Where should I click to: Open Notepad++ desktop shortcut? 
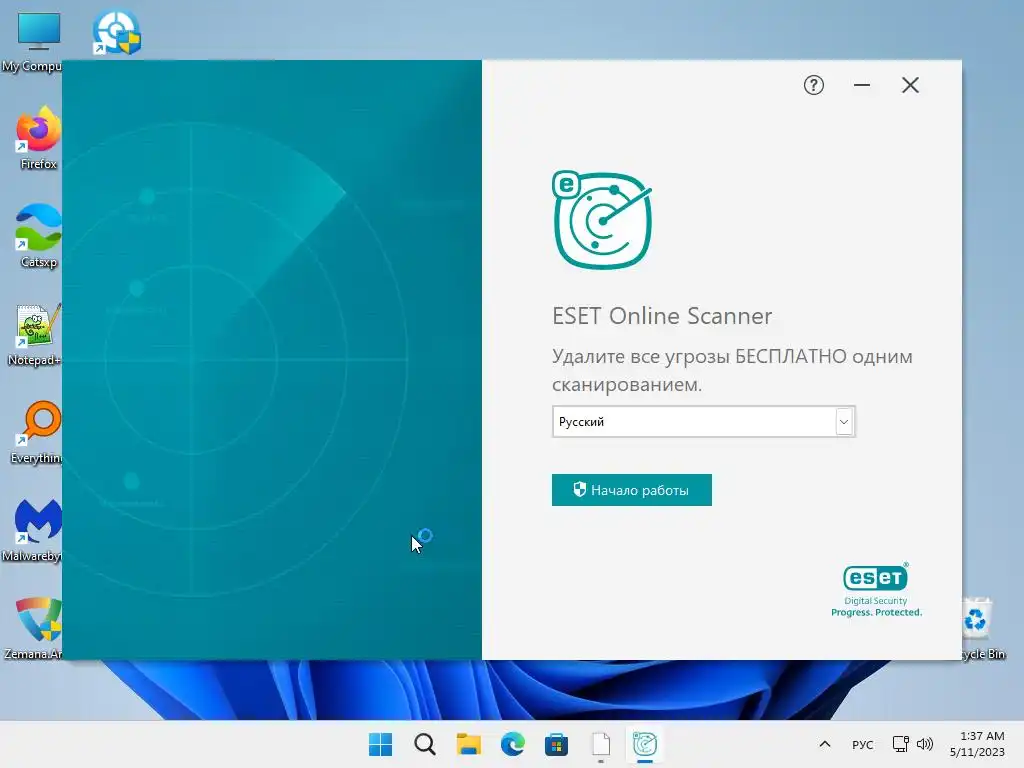[x=36, y=334]
